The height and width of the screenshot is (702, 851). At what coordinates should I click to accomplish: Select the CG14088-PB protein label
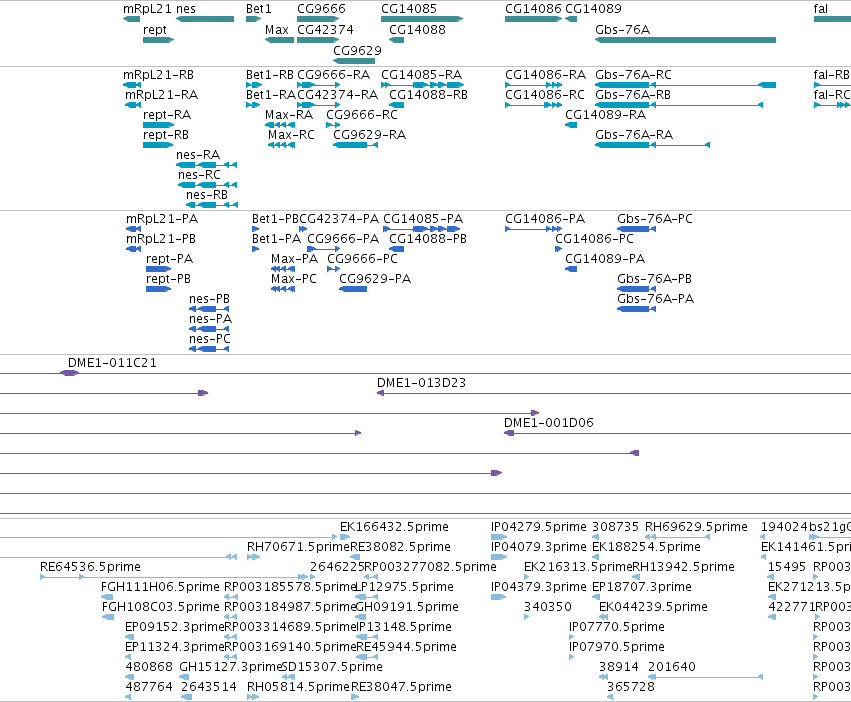click(x=428, y=239)
